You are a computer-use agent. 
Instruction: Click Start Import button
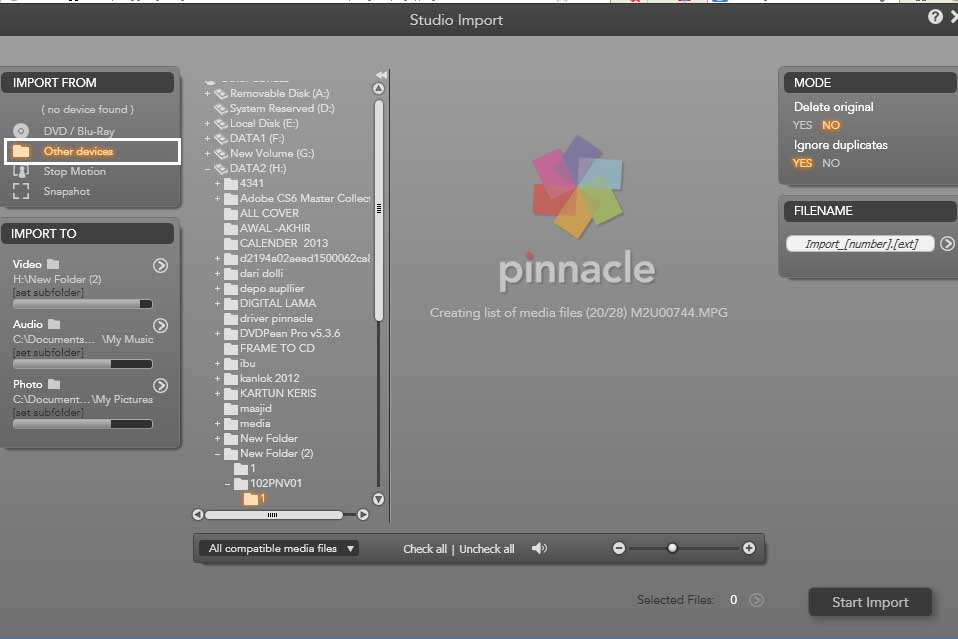870,602
